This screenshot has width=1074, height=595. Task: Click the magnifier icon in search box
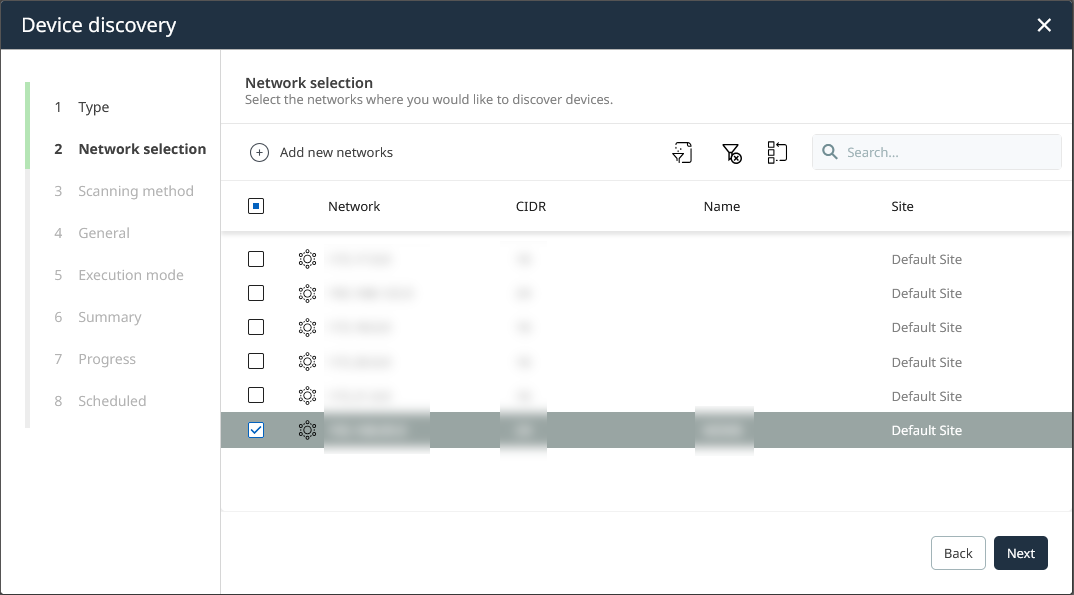[x=829, y=152]
